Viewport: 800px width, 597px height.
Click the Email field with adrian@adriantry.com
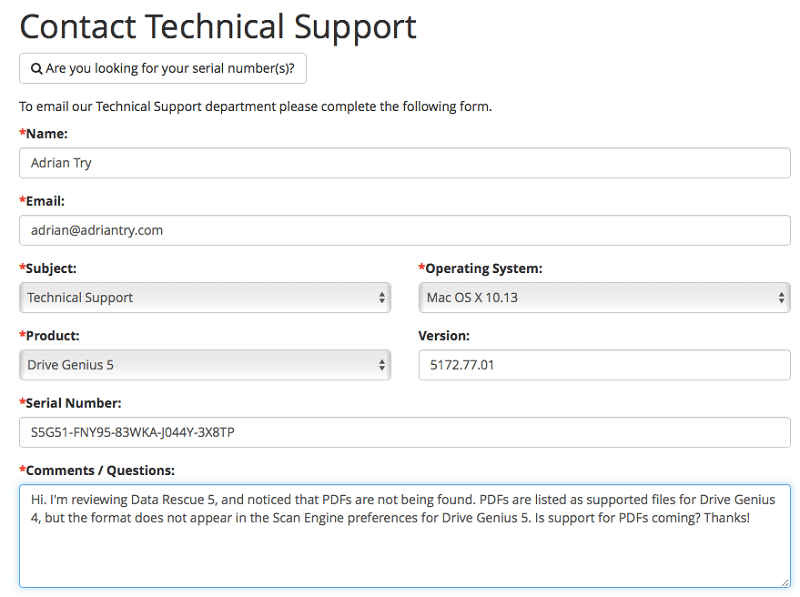(405, 230)
